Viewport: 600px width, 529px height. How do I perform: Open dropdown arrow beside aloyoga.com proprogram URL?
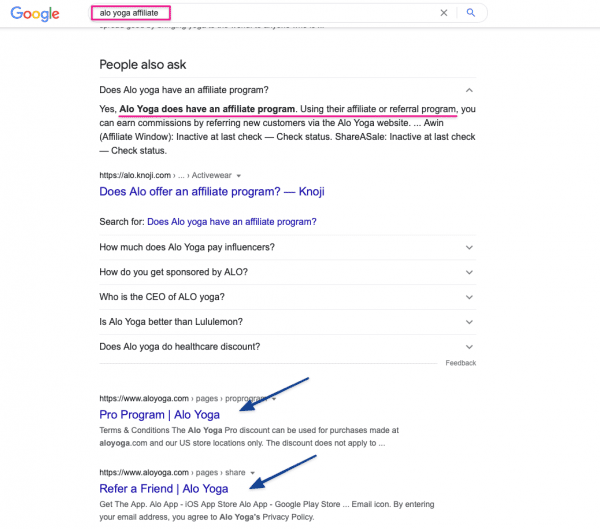274,399
